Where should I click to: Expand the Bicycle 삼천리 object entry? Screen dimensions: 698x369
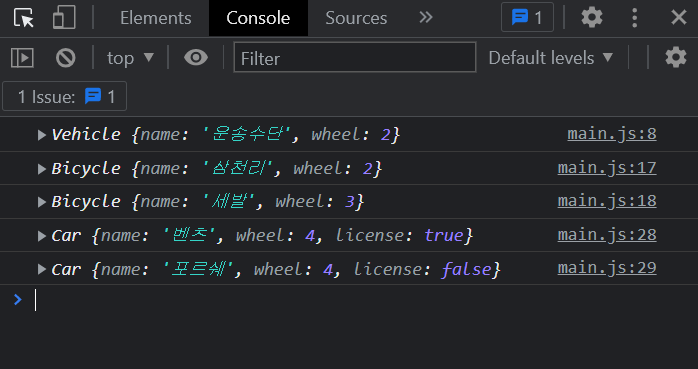41,169
